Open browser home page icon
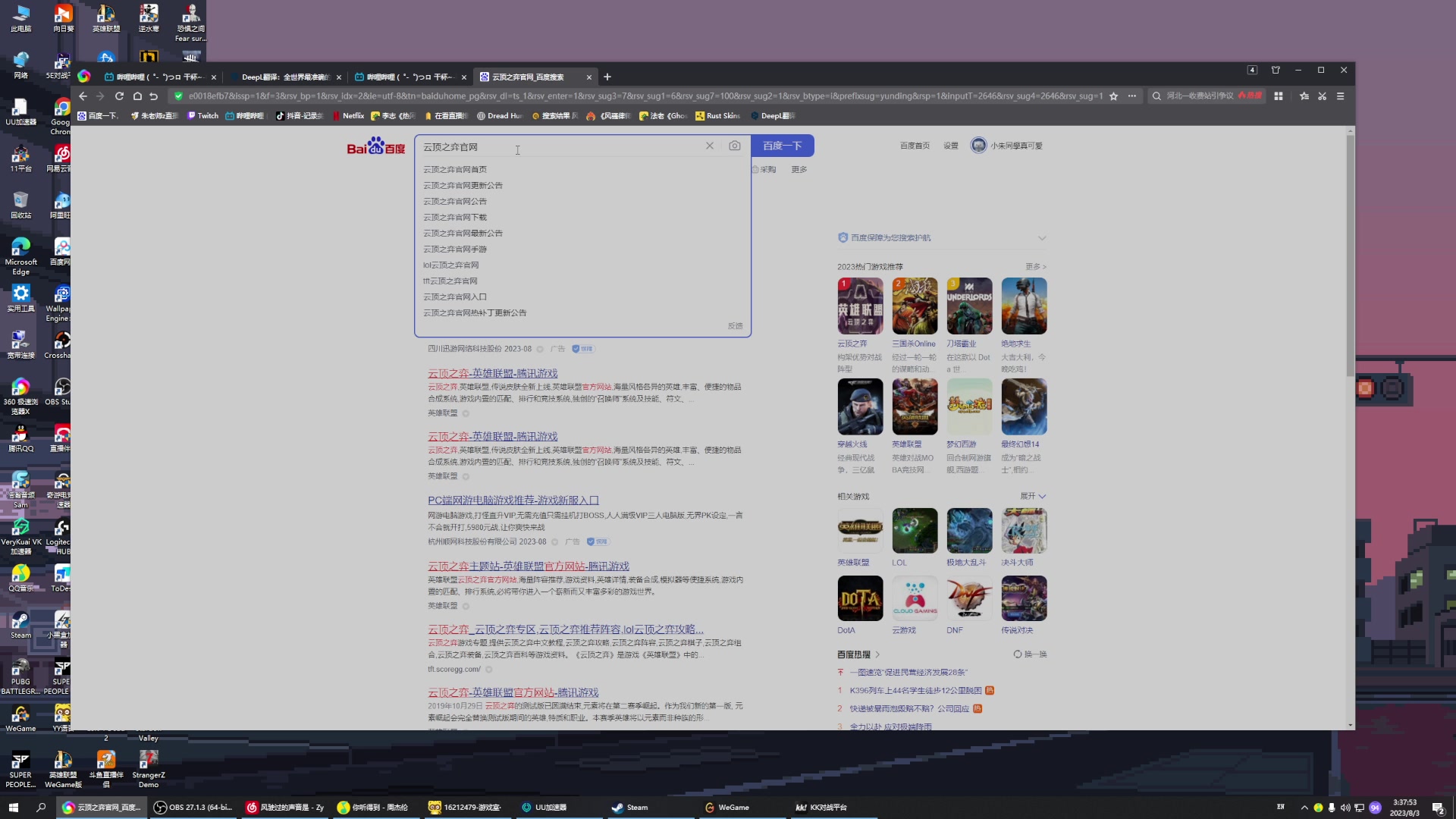Screen dimensions: 1456x819 pos(137,96)
